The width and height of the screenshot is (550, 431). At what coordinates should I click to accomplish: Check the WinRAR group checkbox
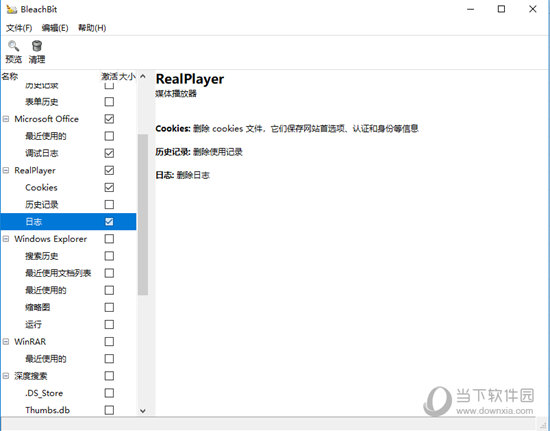point(109,342)
